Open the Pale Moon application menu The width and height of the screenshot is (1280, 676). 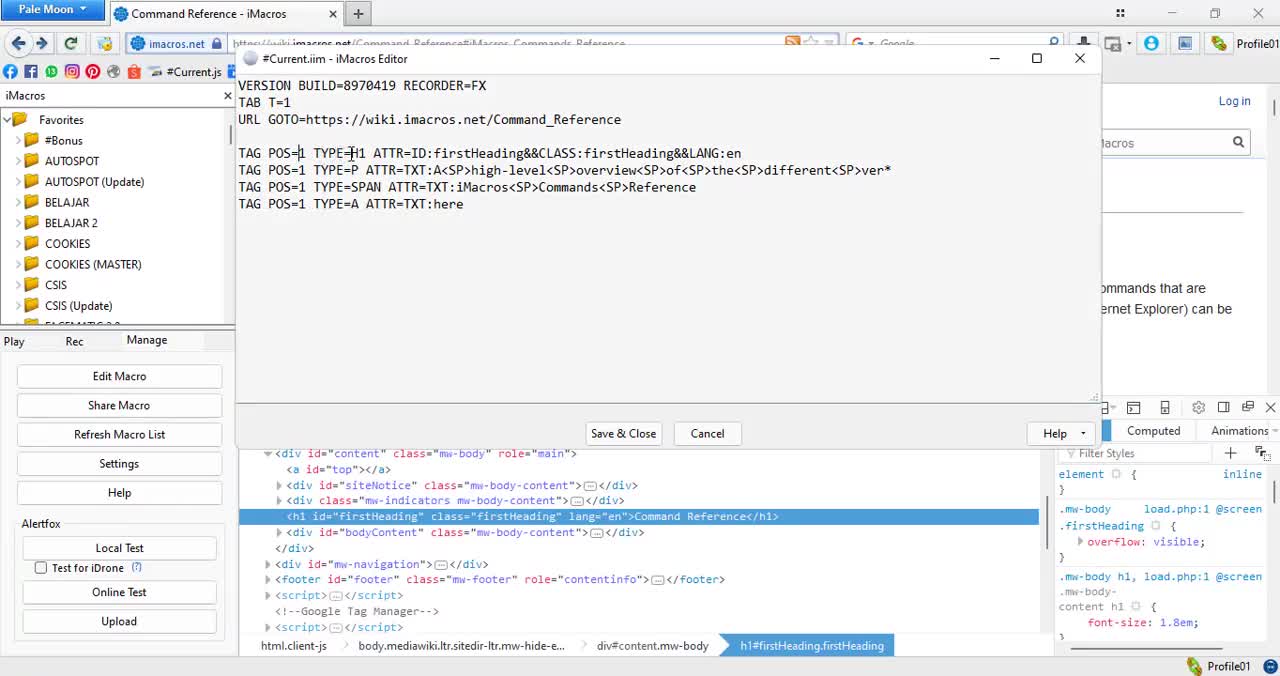[x=52, y=10]
